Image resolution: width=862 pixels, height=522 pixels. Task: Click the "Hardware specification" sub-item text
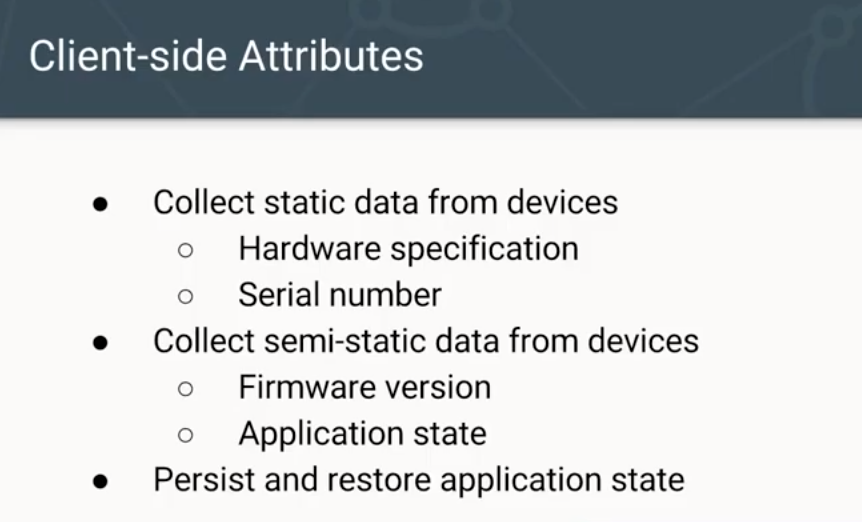408,248
